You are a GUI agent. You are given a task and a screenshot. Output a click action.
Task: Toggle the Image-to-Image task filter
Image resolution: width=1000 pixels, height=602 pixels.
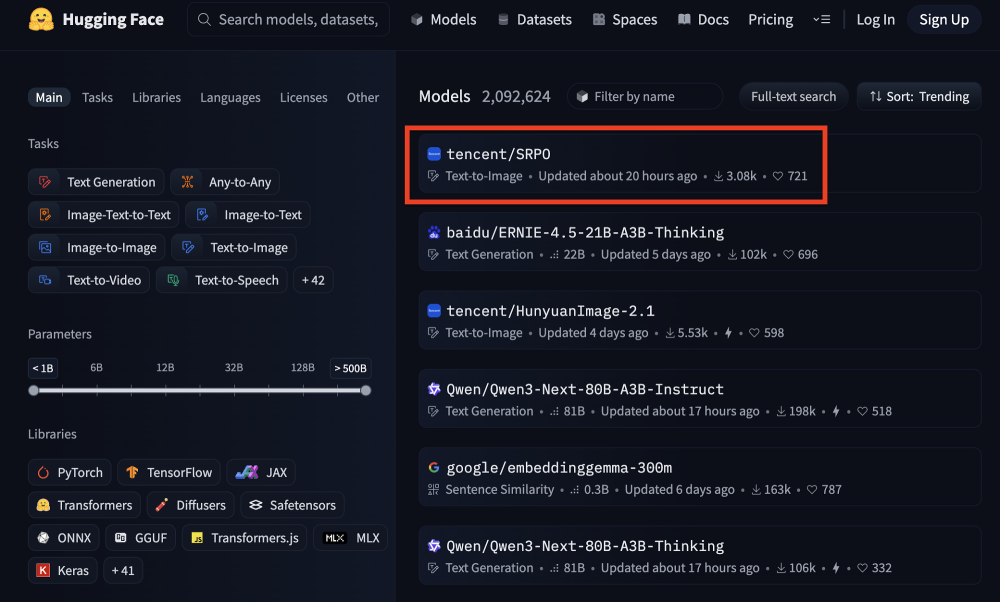97,247
